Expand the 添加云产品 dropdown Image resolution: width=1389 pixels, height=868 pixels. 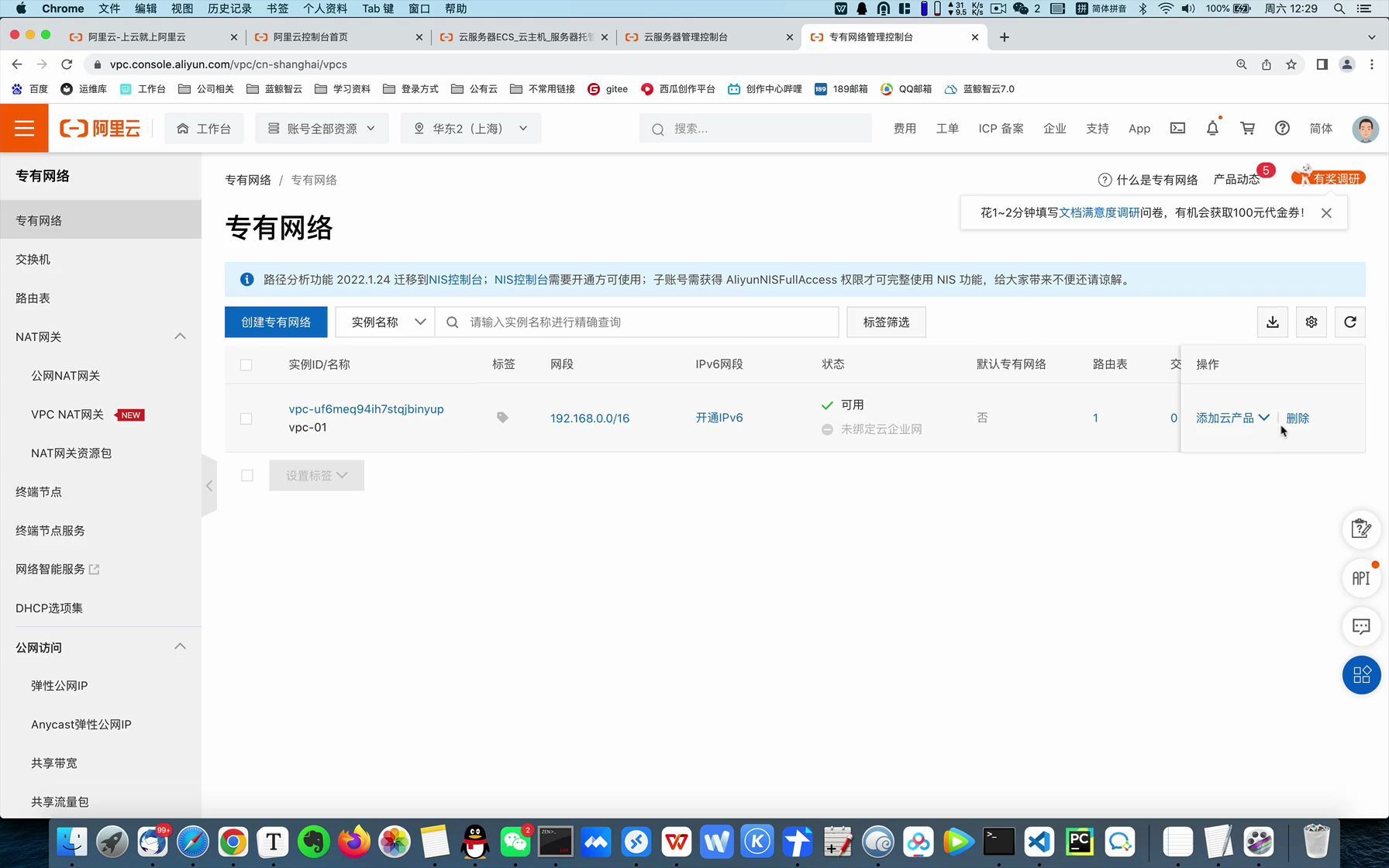(x=1232, y=418)
